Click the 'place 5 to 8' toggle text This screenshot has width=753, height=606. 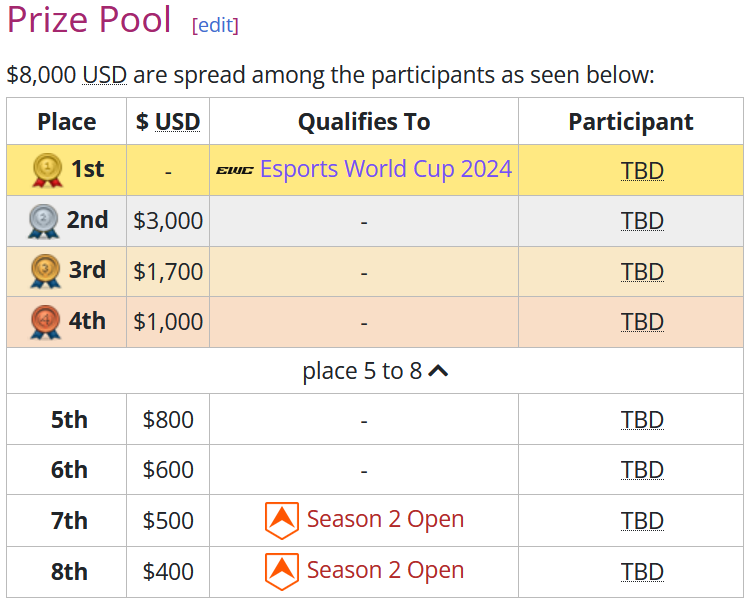pos(362,371)
